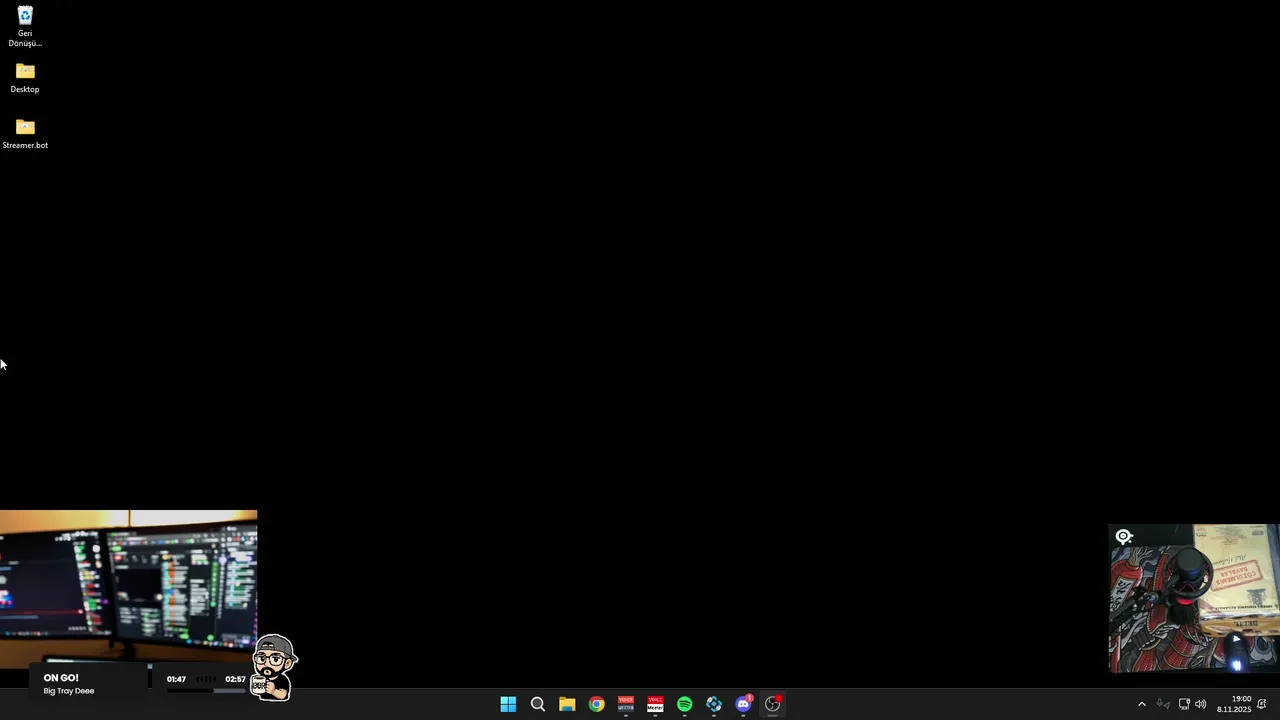Open the blue diamond app in taskbar
1280x720 pixels.
click(x=714, y=704)
